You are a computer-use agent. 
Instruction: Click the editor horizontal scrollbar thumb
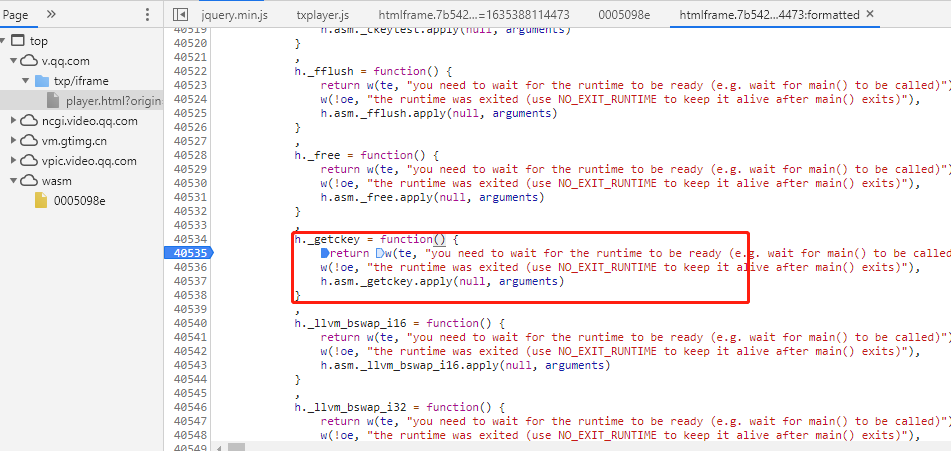(237, 447)
